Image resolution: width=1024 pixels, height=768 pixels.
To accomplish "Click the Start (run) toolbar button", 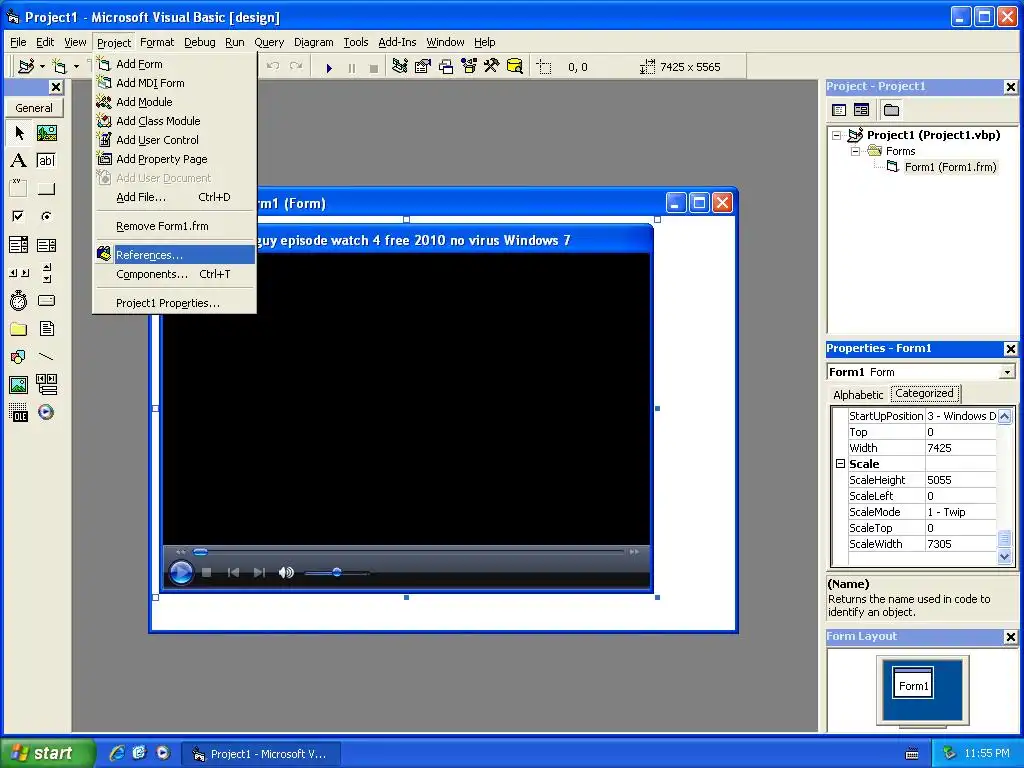I will click(x=329, y=67).
